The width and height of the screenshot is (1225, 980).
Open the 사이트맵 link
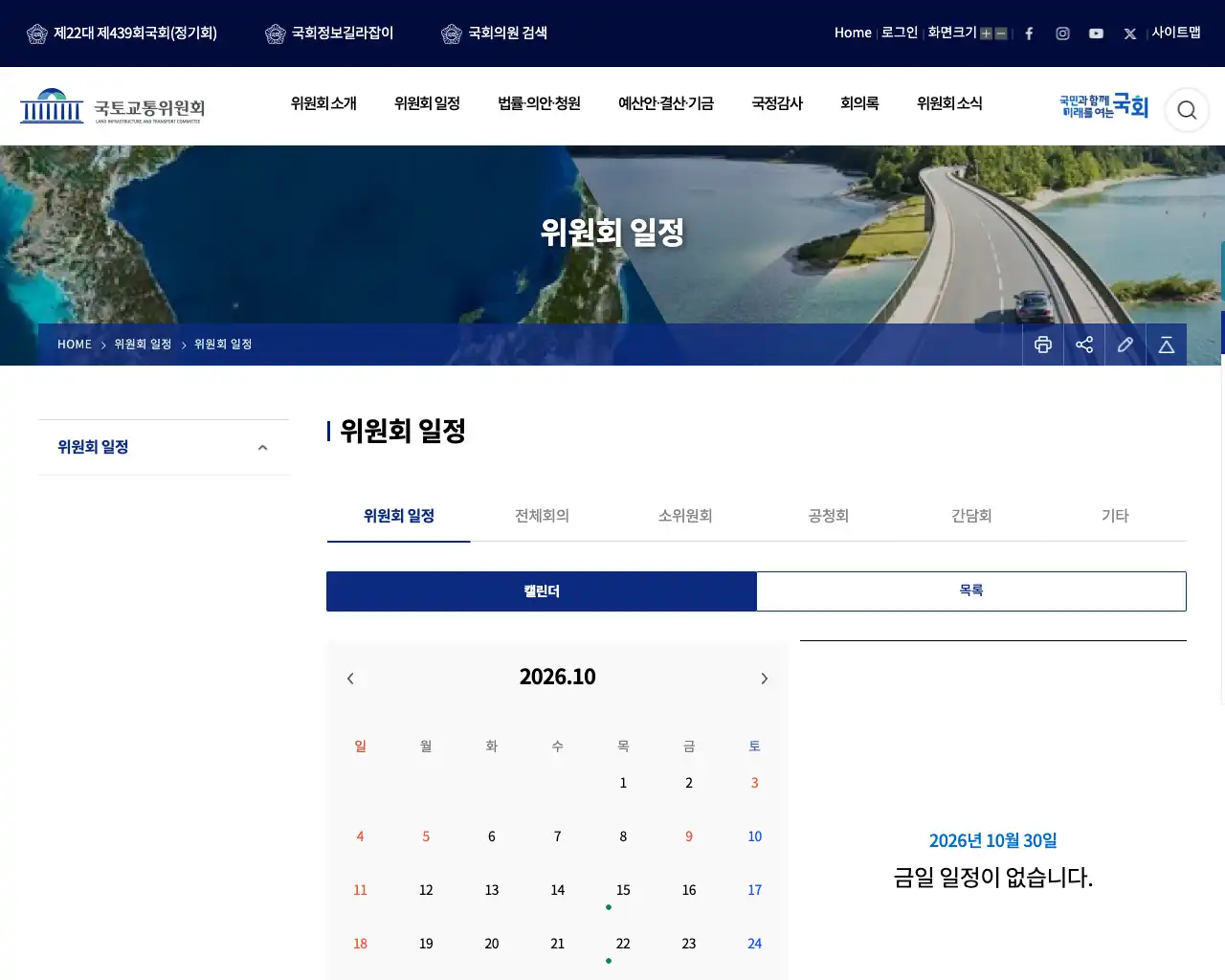click(x=1176, y=33)
